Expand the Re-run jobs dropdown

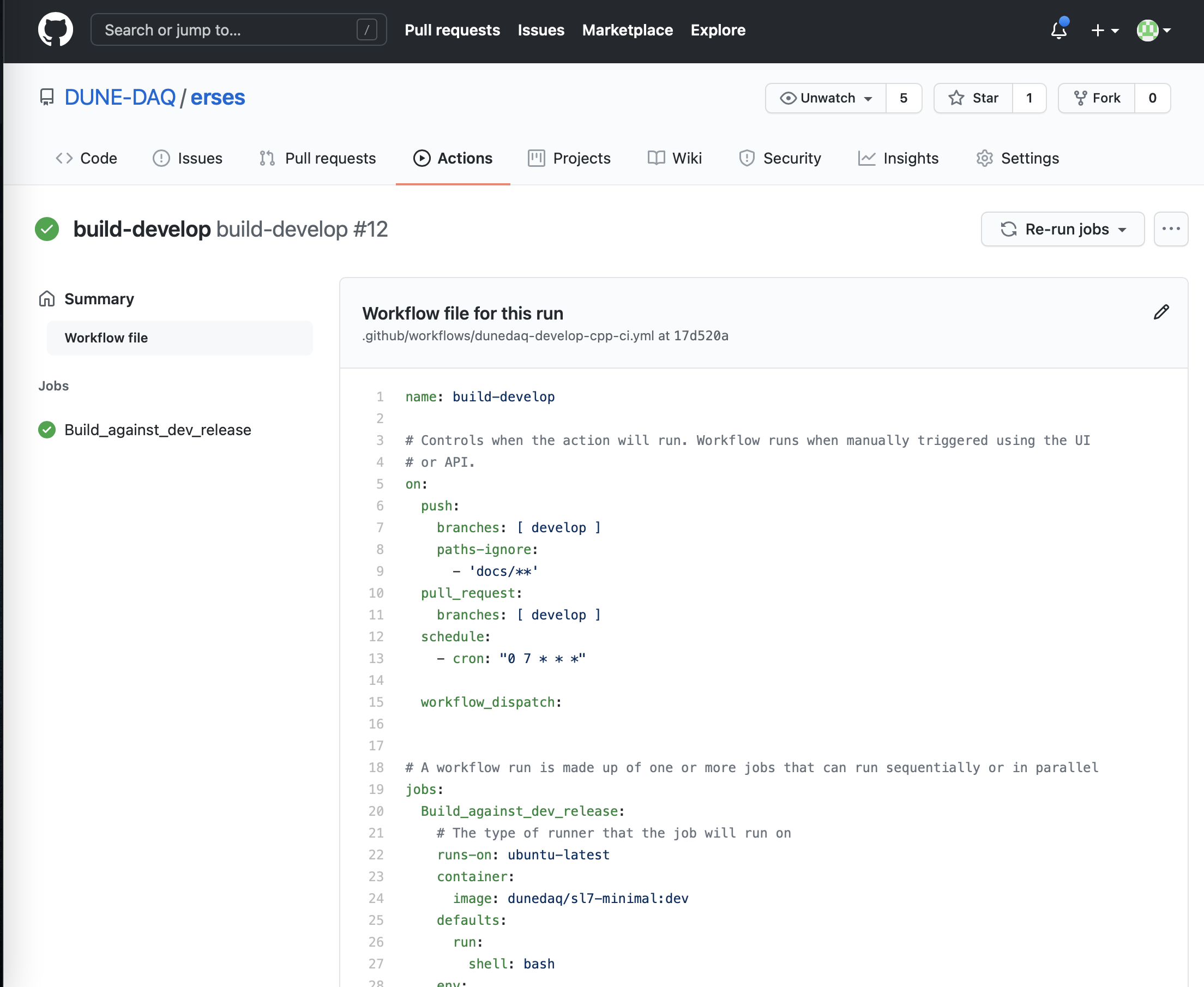pyautogui.click(x=1062, y=229)
